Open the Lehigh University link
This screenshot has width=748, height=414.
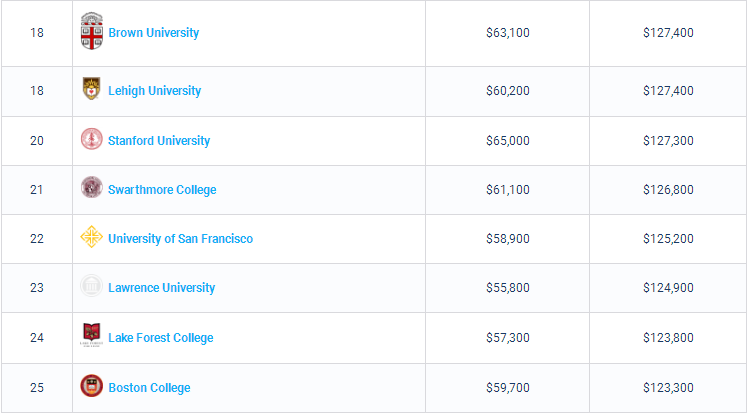click(x=154, y=91)
